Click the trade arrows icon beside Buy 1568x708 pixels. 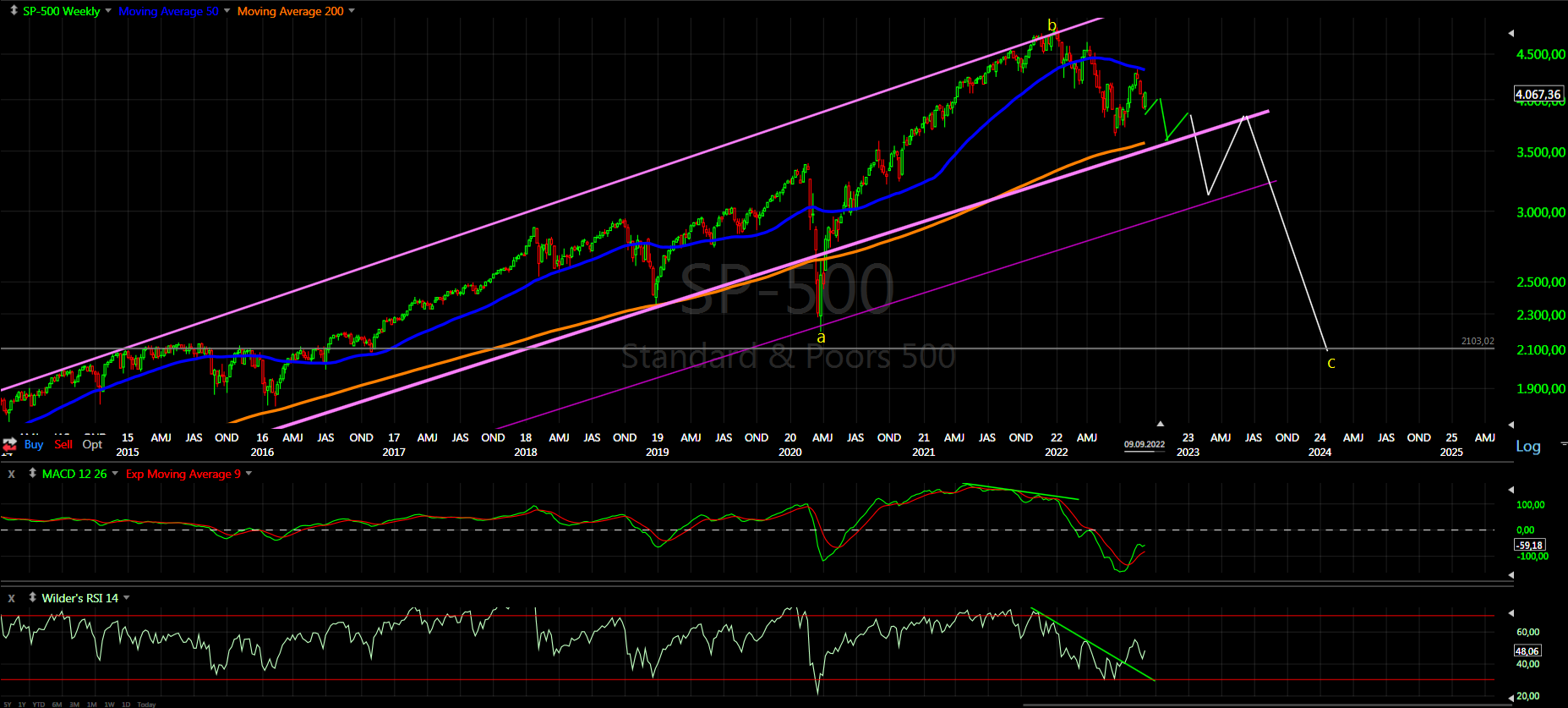[9, 444]
